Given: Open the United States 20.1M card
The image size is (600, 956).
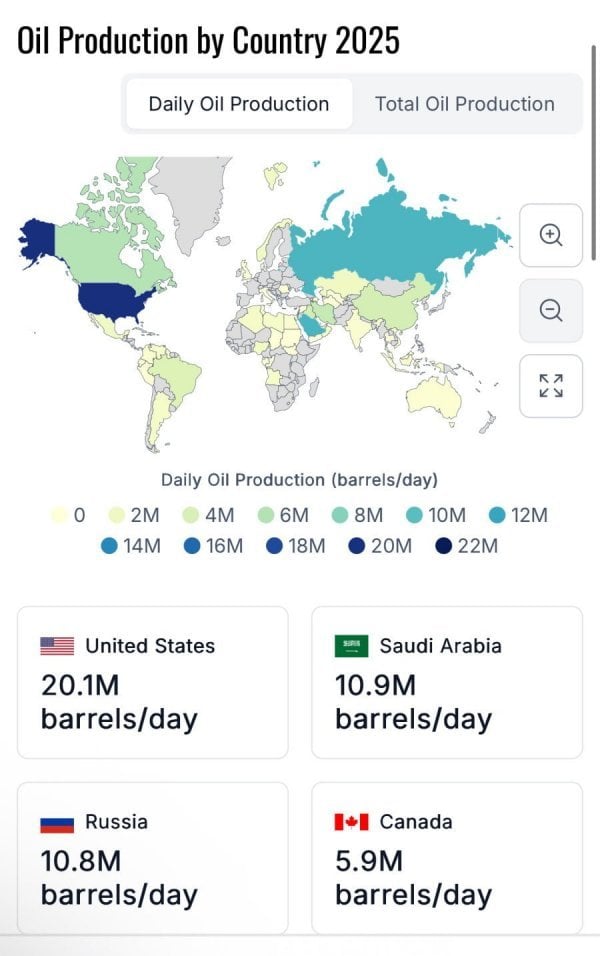Looking at the screenshot, I should [x=152, y=682].
